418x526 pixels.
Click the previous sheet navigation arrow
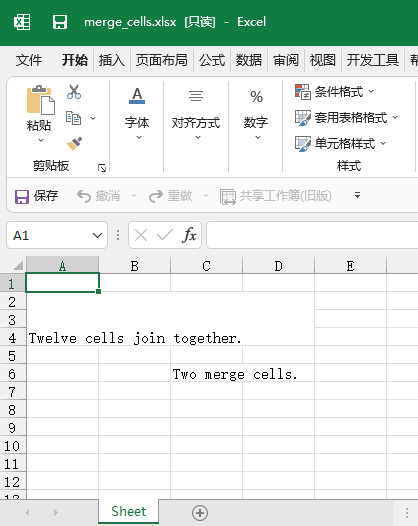28,513
